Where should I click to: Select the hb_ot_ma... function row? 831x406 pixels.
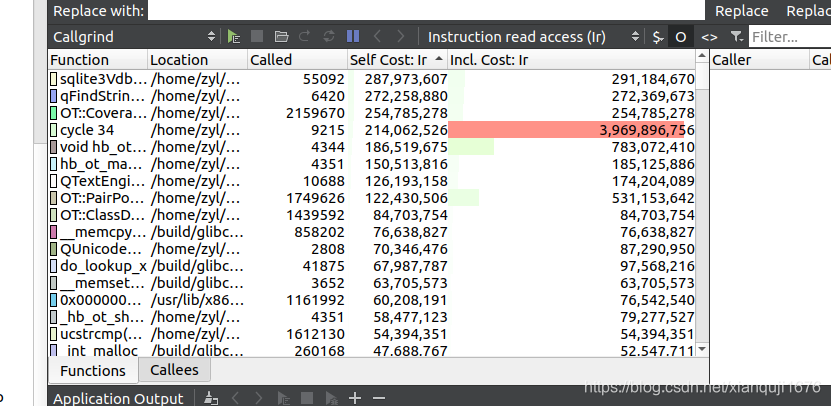coord(372,164)
